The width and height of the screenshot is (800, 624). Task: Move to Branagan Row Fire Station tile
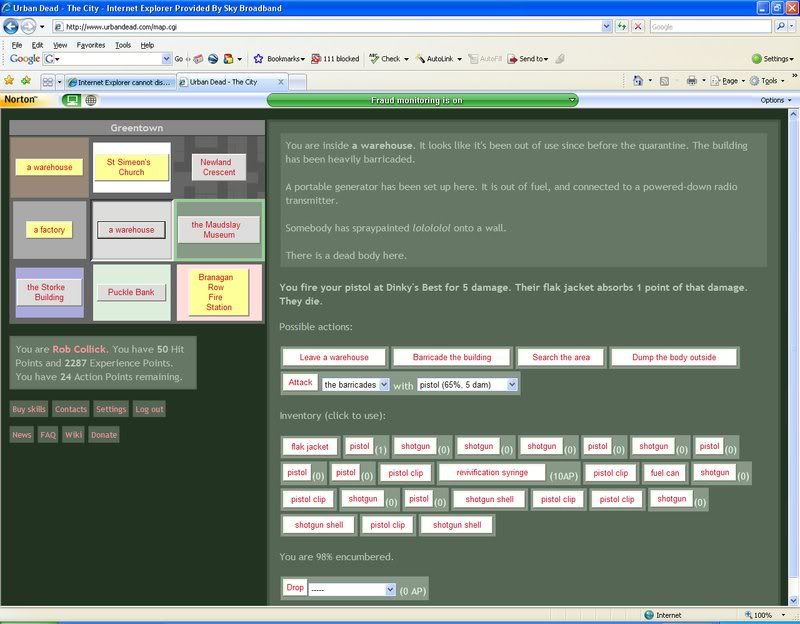pos(218,292)
